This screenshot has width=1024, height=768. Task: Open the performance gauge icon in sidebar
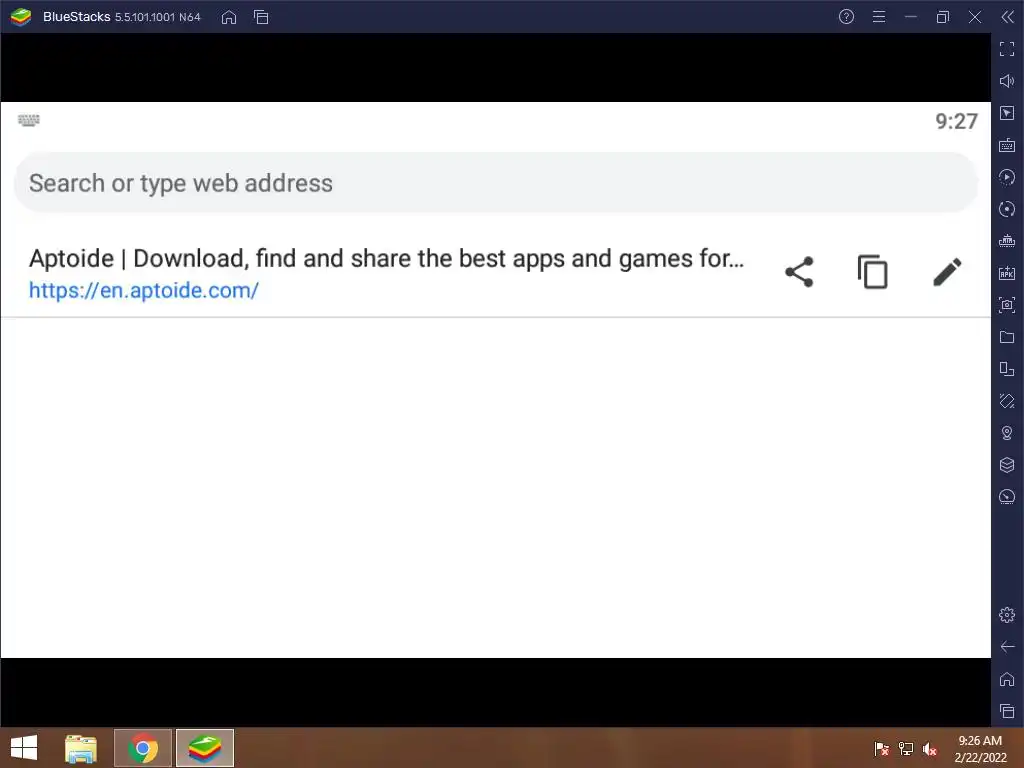[1007, 497]
